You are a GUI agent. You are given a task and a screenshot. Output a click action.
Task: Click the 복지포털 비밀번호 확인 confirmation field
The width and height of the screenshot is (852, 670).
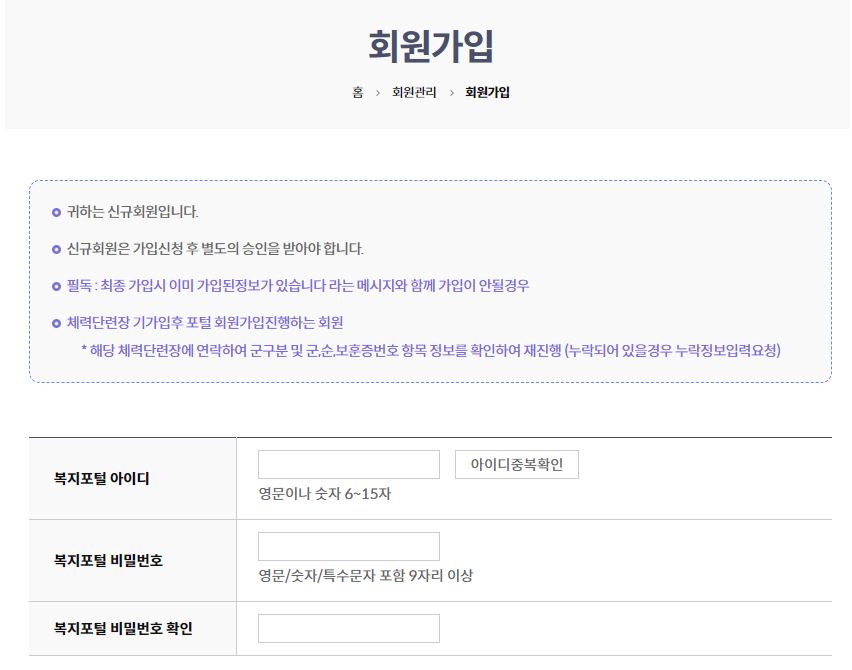(349, 628)
